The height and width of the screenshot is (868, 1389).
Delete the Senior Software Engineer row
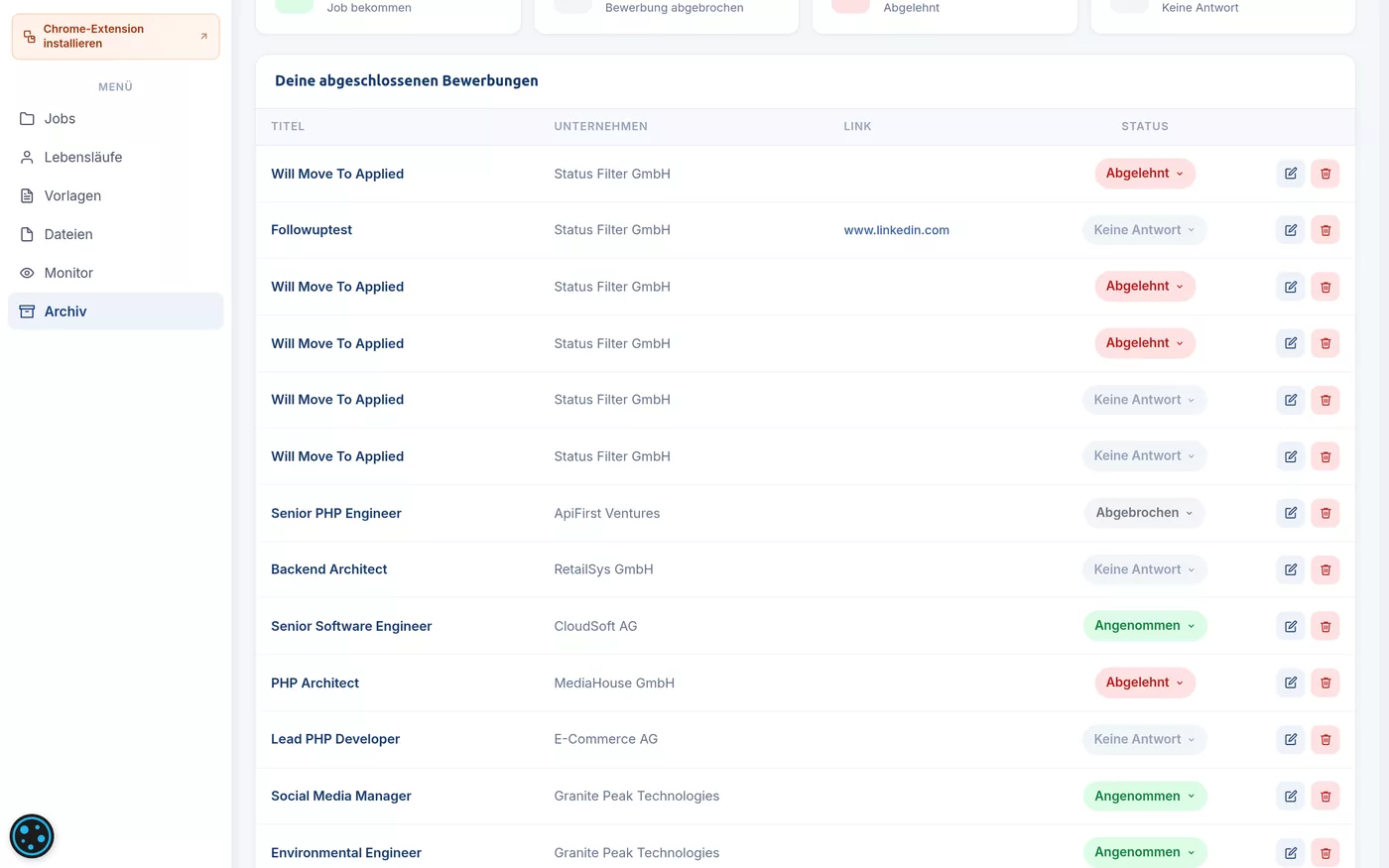coord(1326,626)
